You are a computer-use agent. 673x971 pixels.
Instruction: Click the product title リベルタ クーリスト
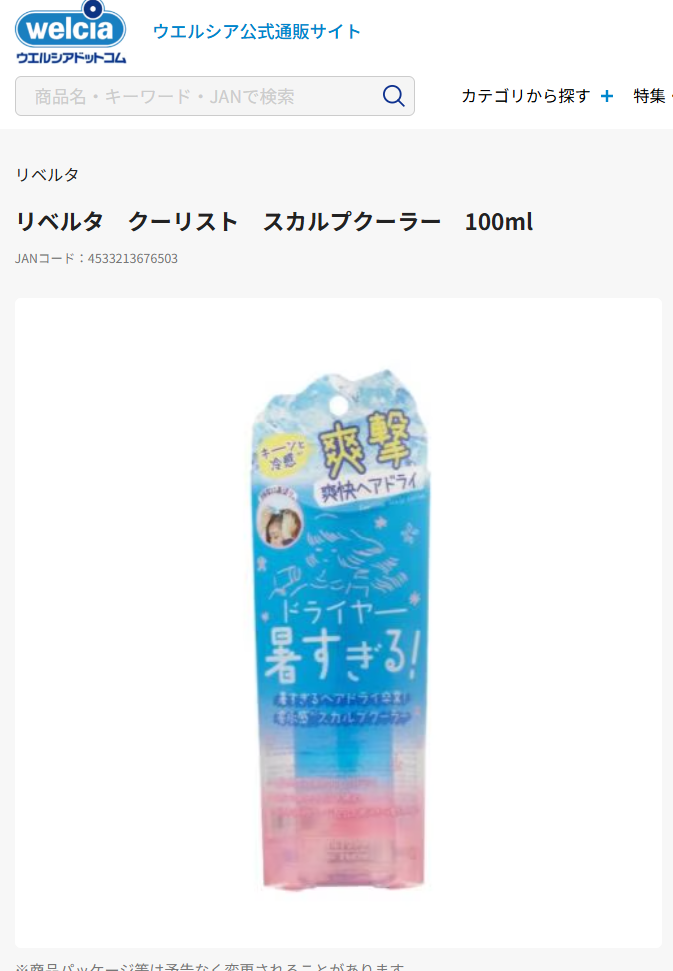[127, 222]
